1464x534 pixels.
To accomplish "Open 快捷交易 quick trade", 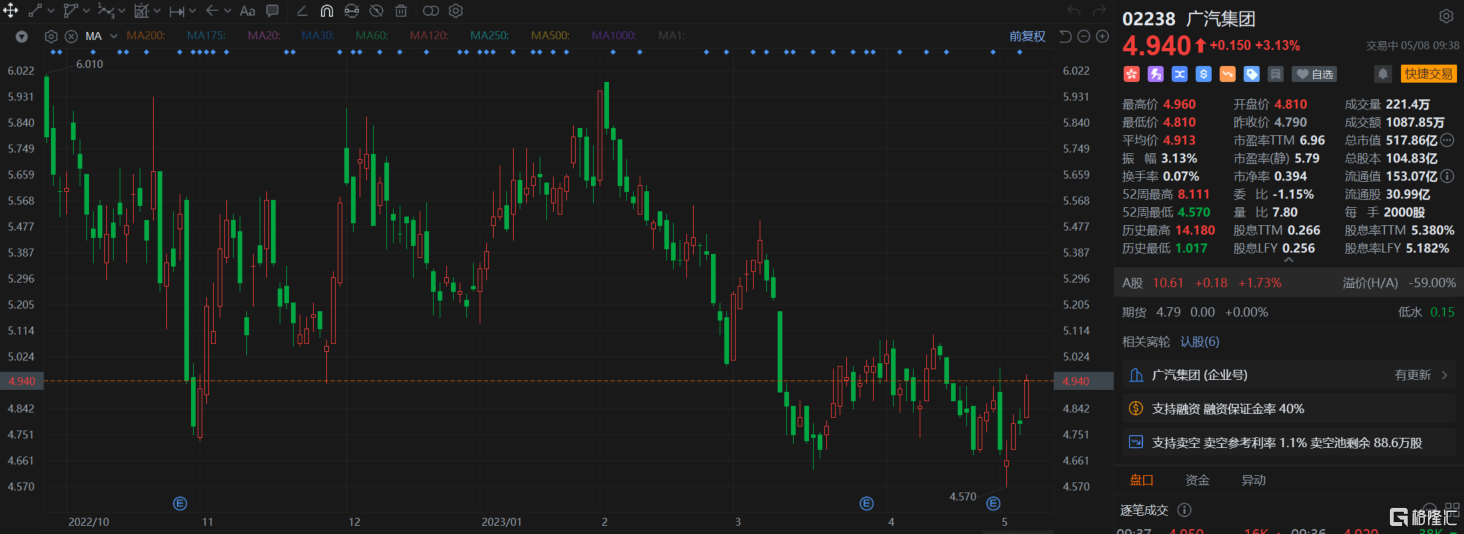I will point(1428,74).
